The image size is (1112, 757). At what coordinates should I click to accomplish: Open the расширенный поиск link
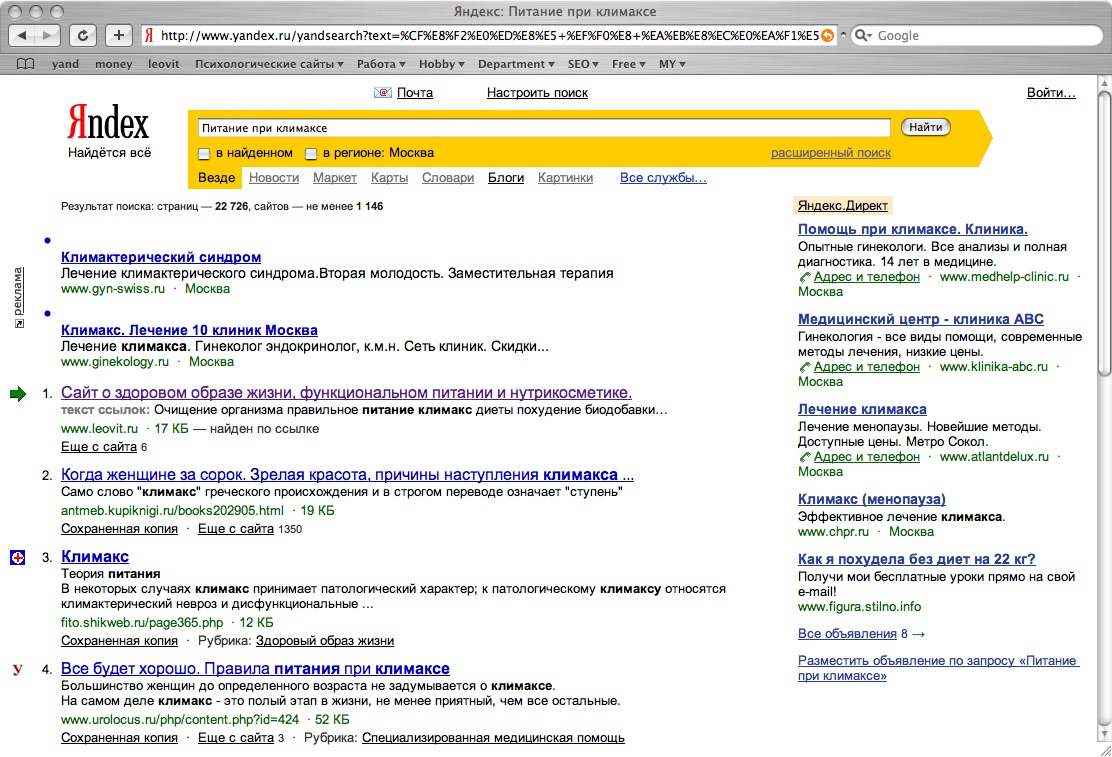pos(830,153)
